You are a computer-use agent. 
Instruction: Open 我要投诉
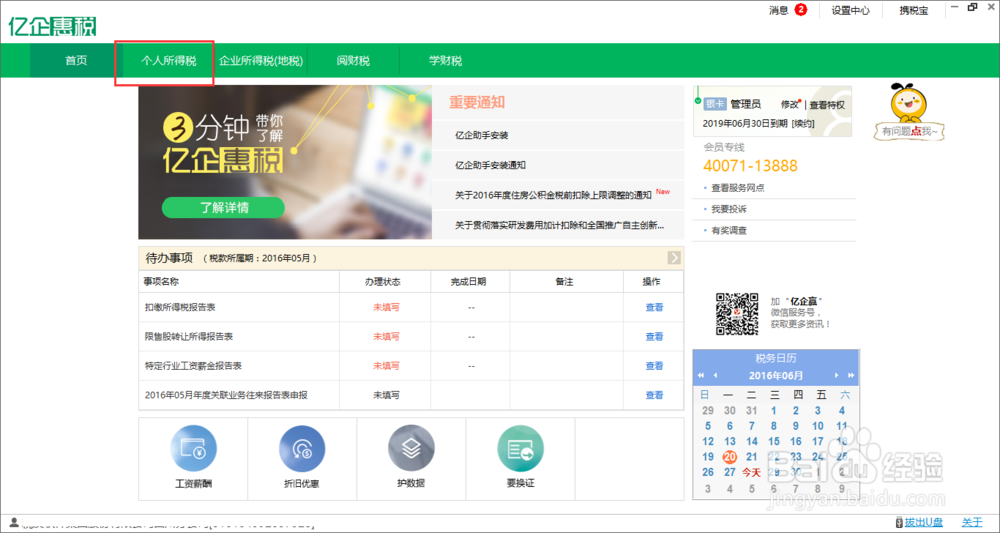(729, 209)
